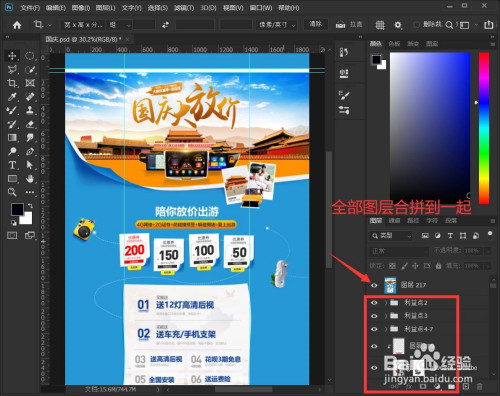Click the 清除 button in options bar
The height and width of the screenshot is (396, 500).
[316, 24]
